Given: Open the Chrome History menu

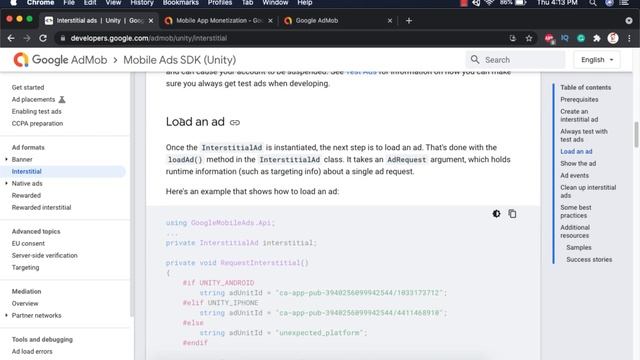Looking at the screenshot, I should click(142, 3).
